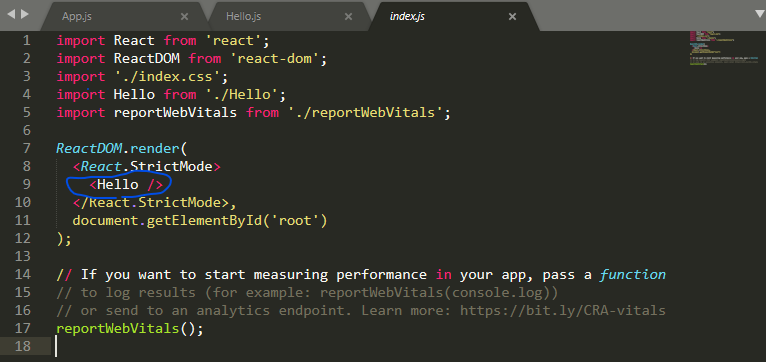Click the code minimap preview
This screenshot has width=766, height=362.
pos(723,49)
